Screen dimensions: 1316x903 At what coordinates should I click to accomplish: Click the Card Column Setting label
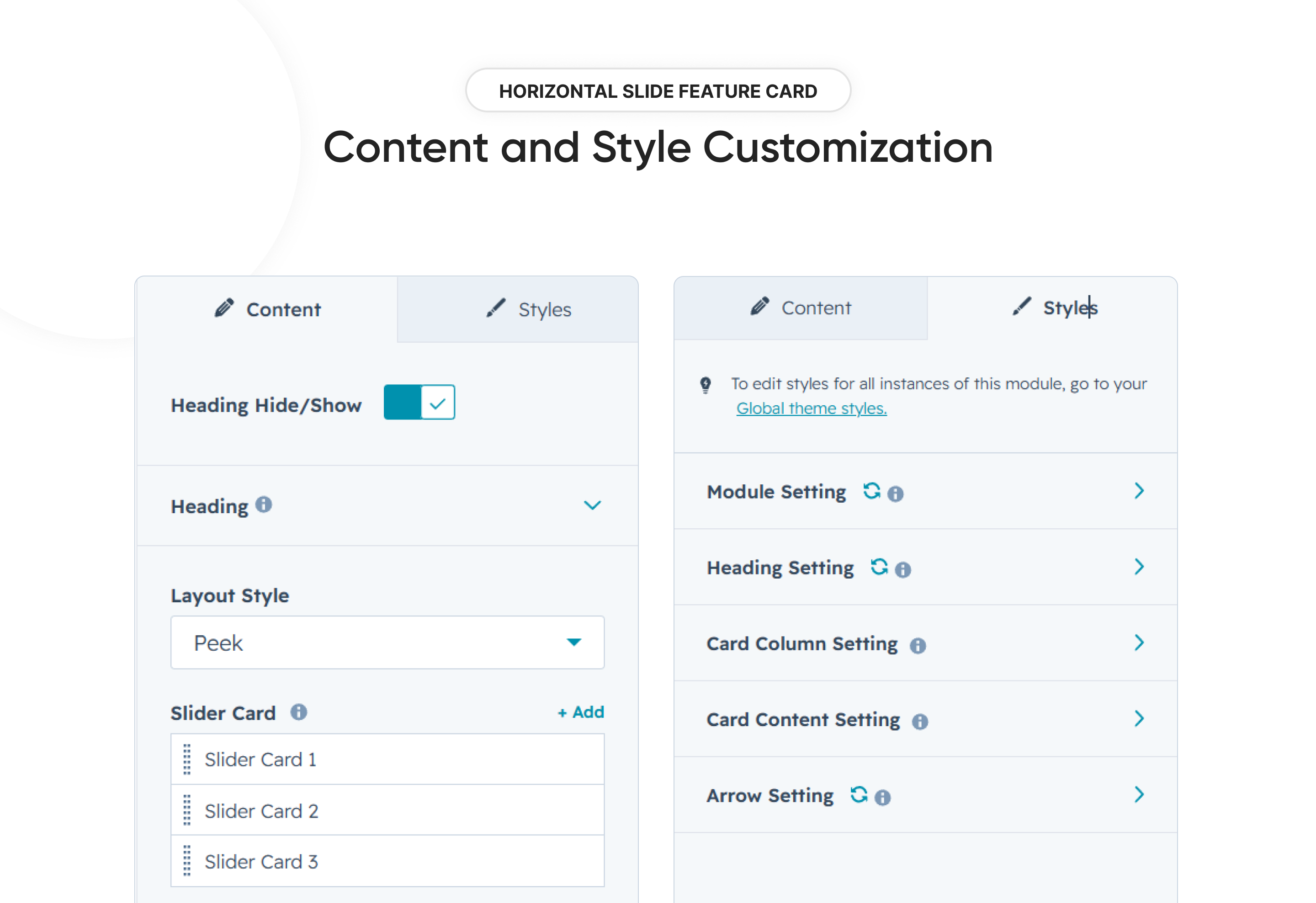coord(802,644)
